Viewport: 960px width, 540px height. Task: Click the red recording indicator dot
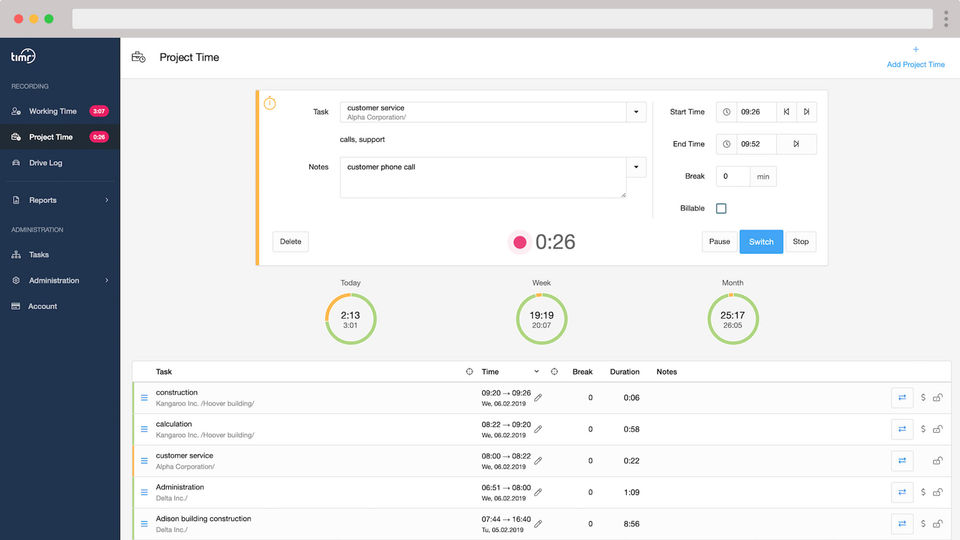coord(520,242)
